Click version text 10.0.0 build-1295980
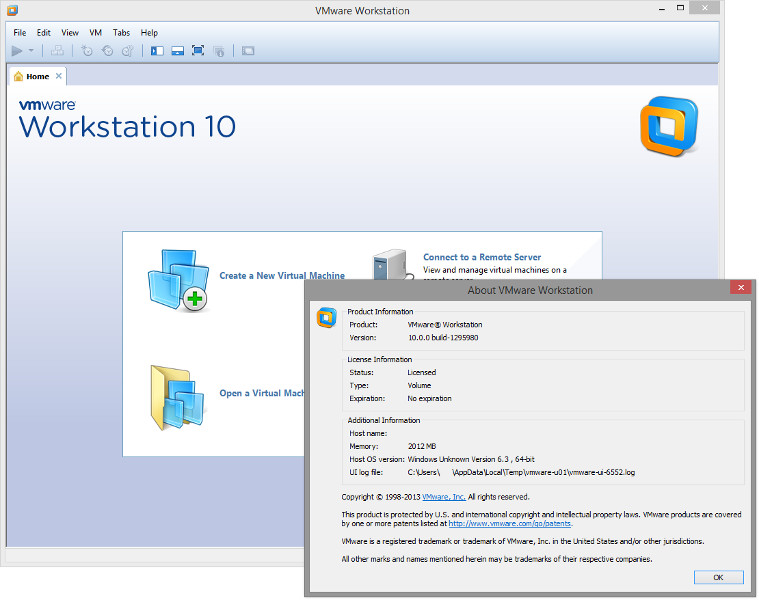Image resolution: width=759 pixels, height=600 pixels. 443,338
